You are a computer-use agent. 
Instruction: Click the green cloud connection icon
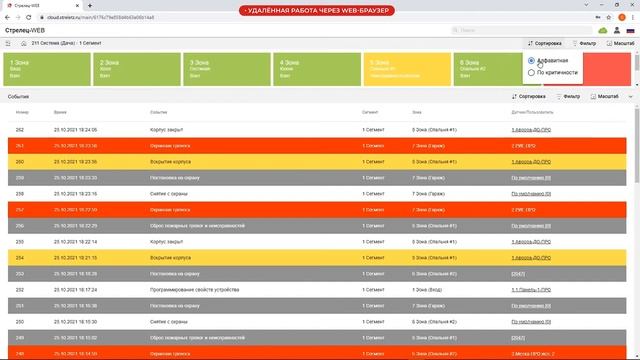[602, 31]
